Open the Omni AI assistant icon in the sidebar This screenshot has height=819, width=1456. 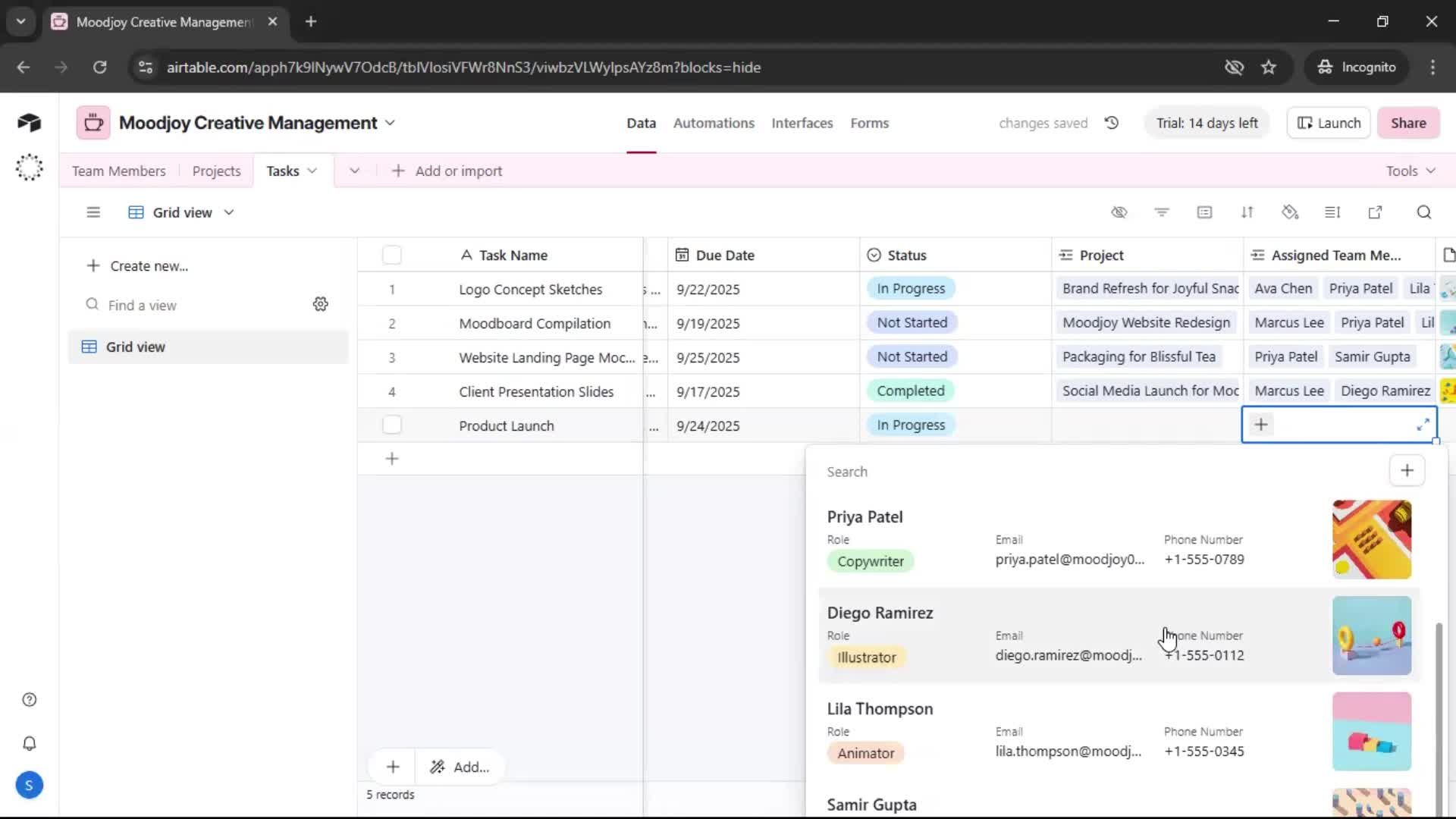point(29,168)
